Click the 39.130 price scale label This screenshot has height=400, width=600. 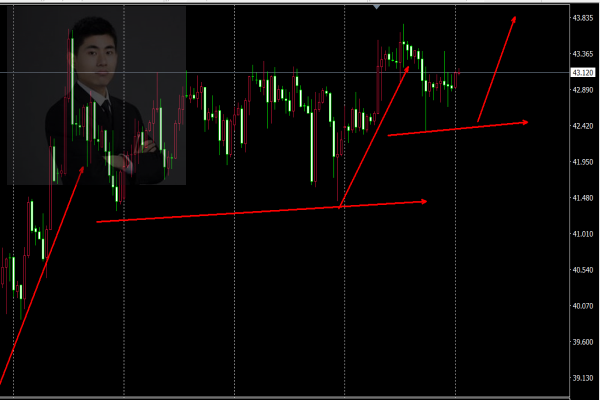click(x=583, y=378)
